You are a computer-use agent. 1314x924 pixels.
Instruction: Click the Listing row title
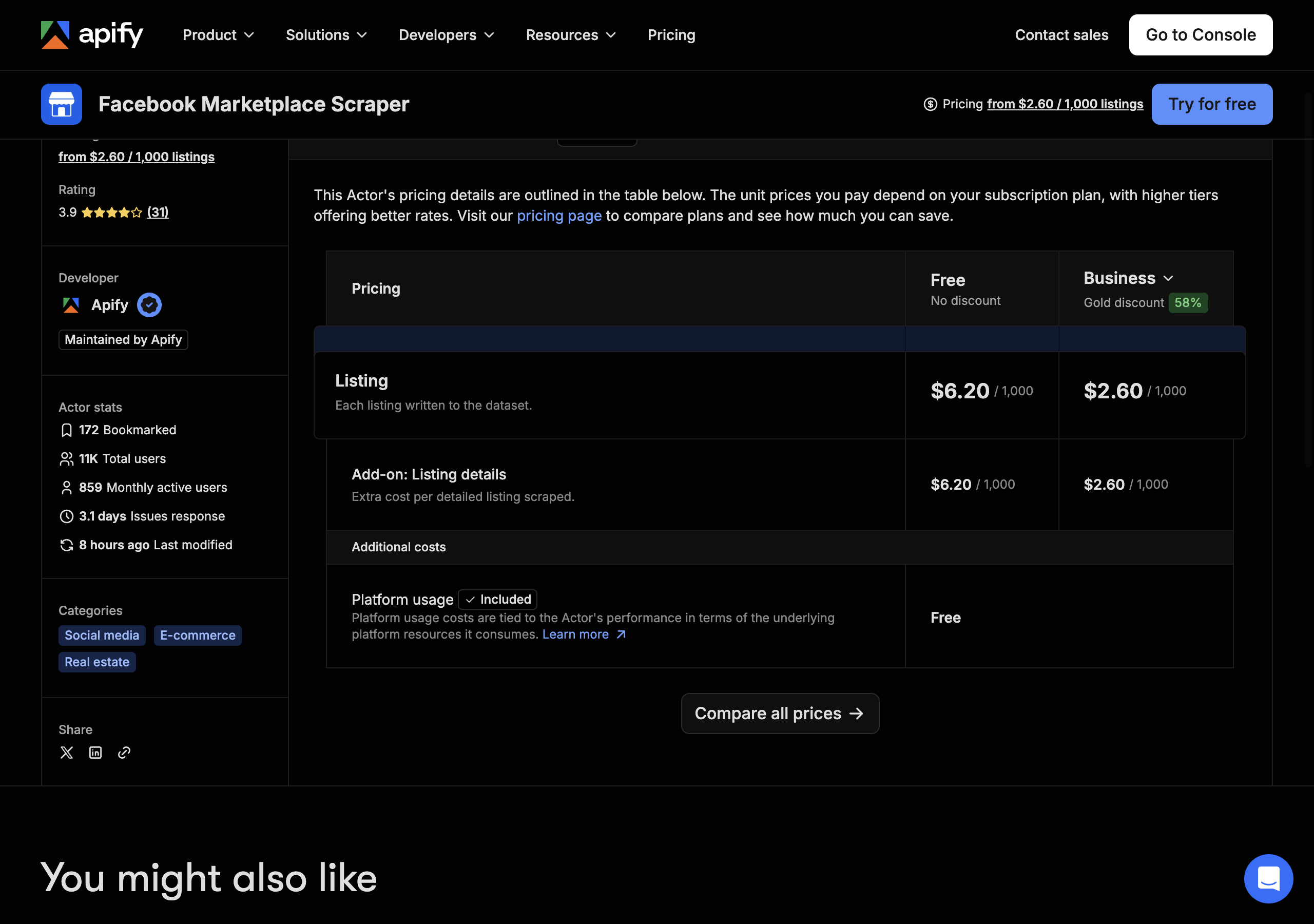click(x=362, y=381)
